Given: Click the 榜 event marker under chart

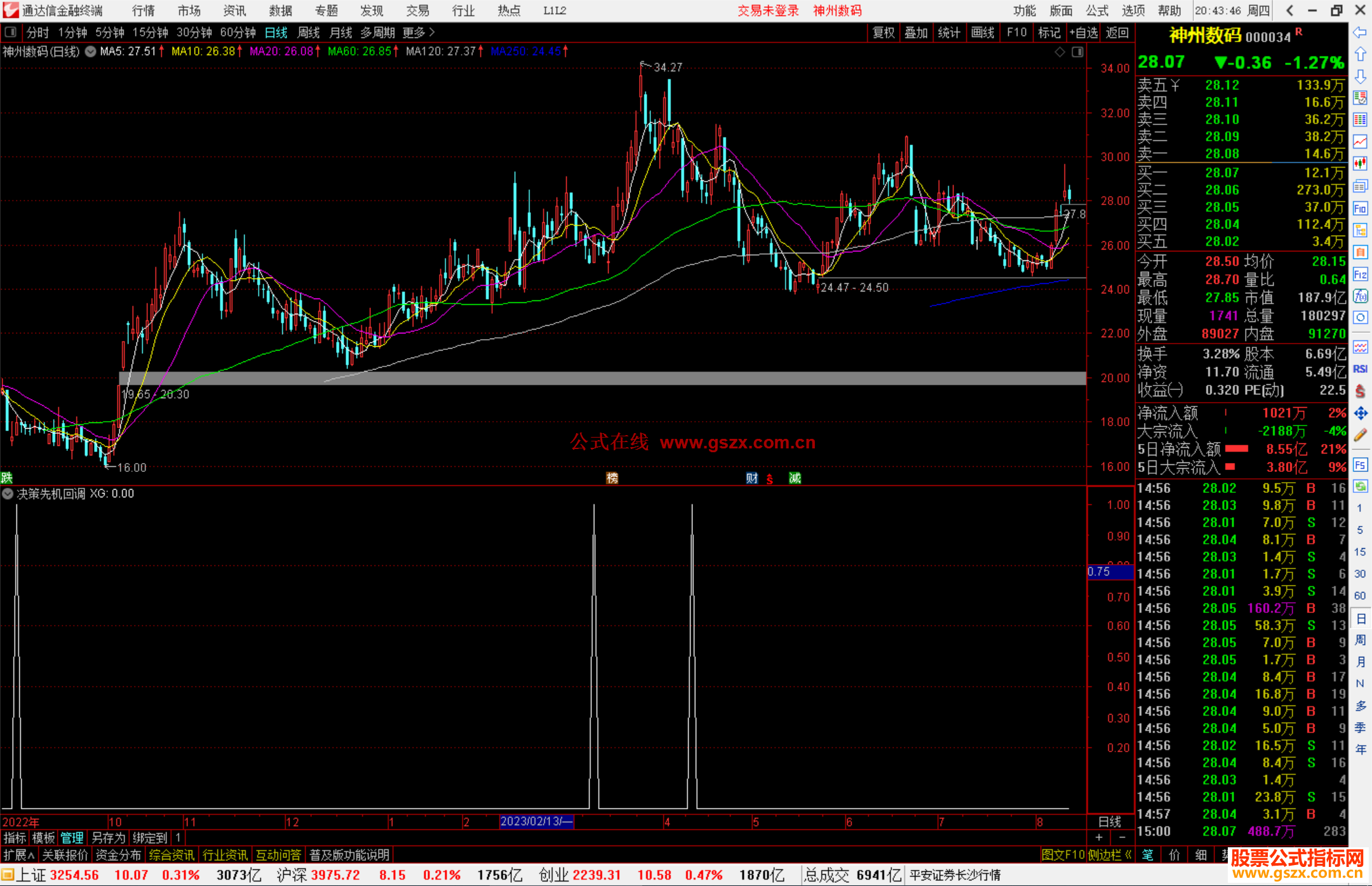Looking at the screenshot, I should pyautogui.click(x=612, y=478).
